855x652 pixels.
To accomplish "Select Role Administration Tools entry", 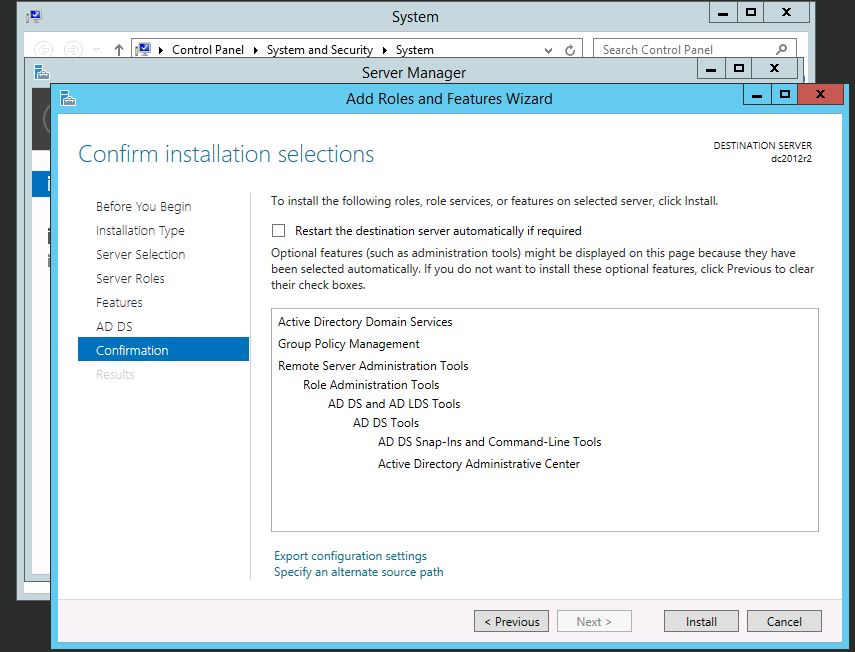I will 371,385.
